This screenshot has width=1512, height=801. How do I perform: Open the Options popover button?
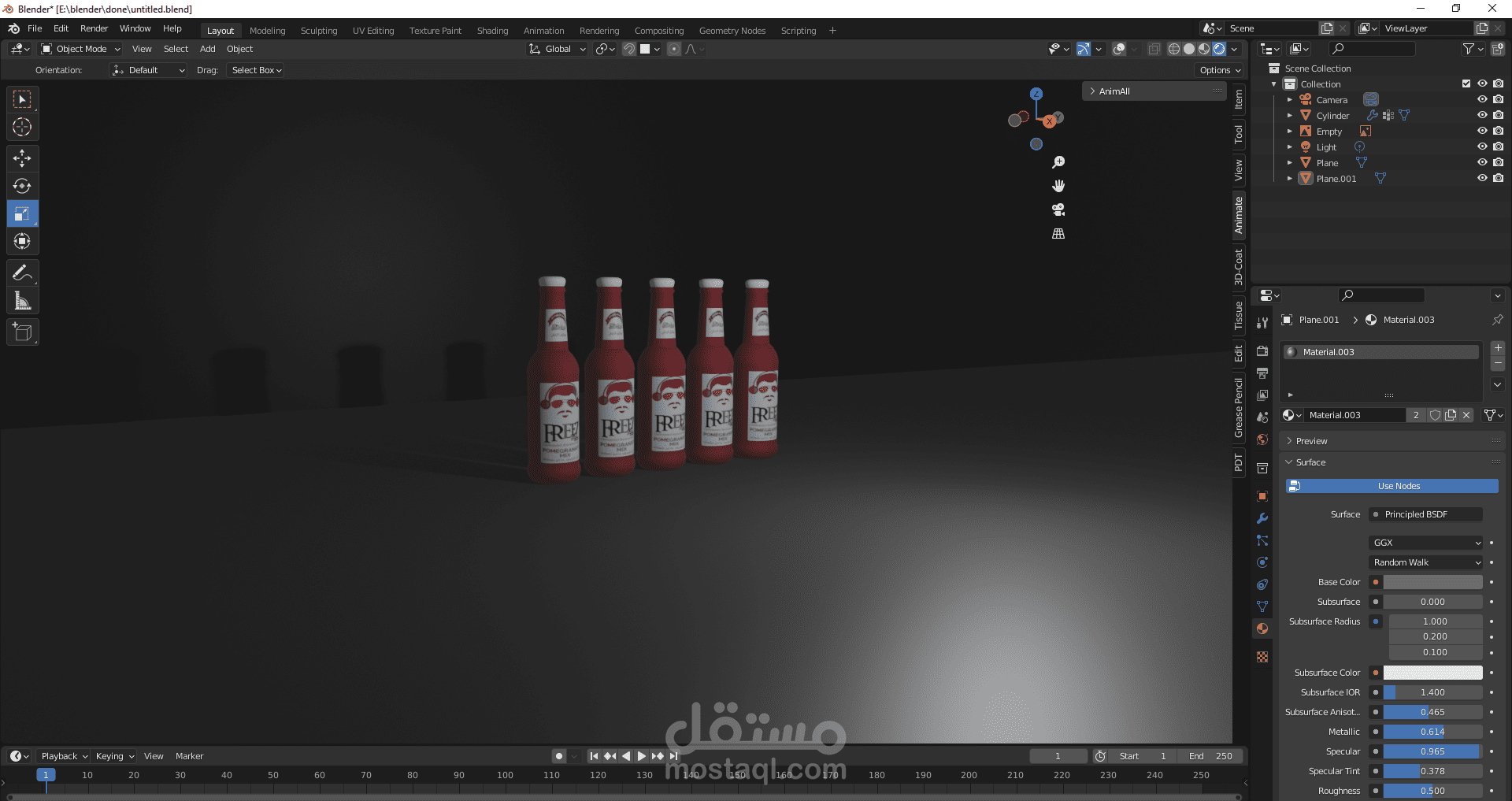click(1219, 70)
